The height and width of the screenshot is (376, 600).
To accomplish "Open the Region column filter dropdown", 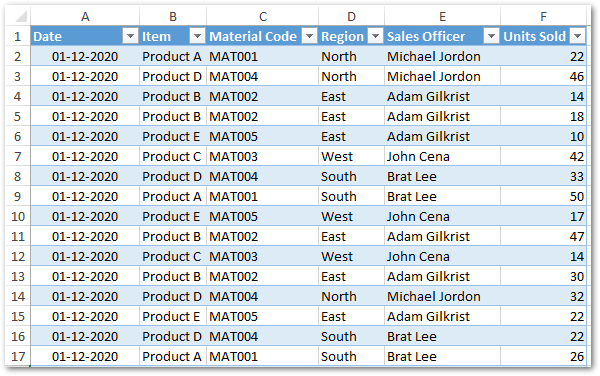I will [x=375, y=36].
